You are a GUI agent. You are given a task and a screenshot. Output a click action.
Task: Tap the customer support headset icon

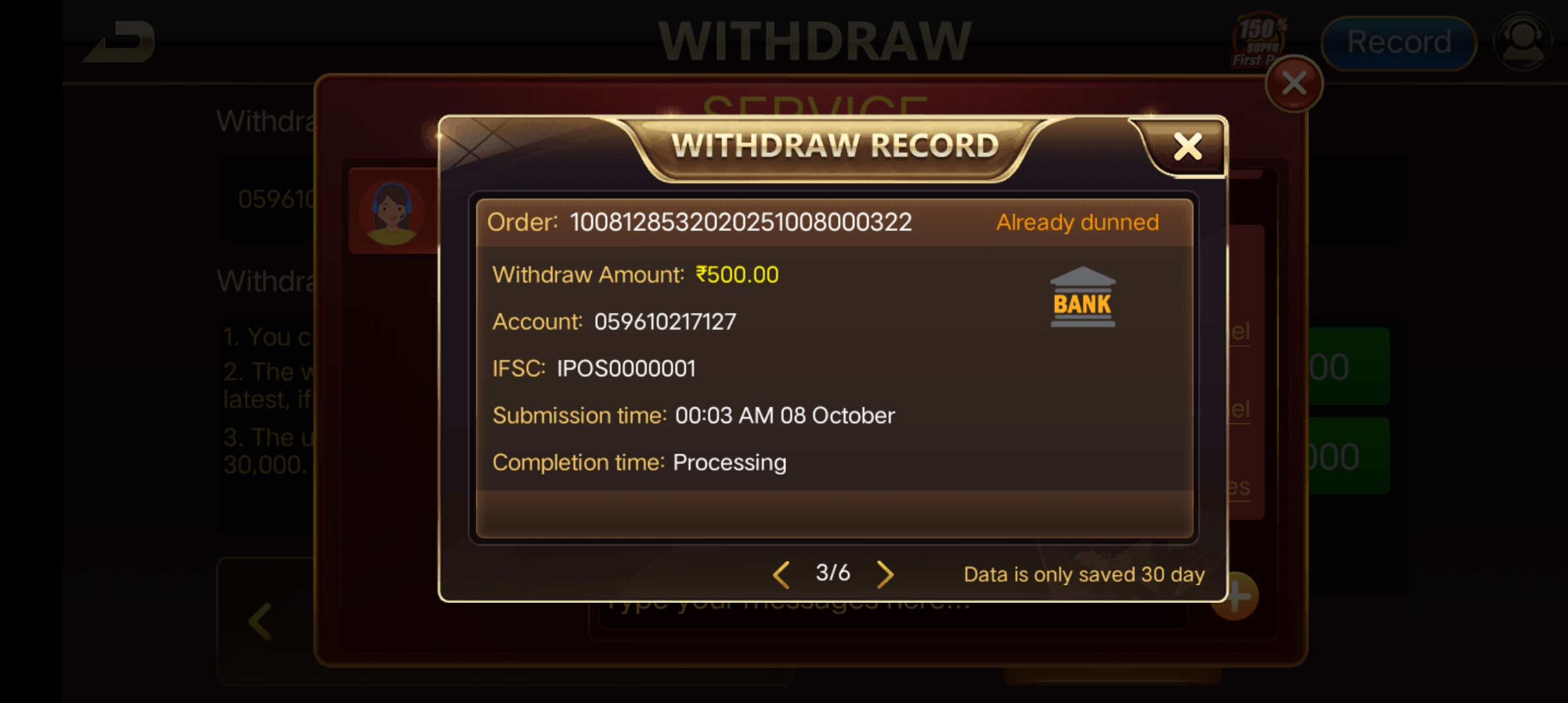tap(1522, 42)
